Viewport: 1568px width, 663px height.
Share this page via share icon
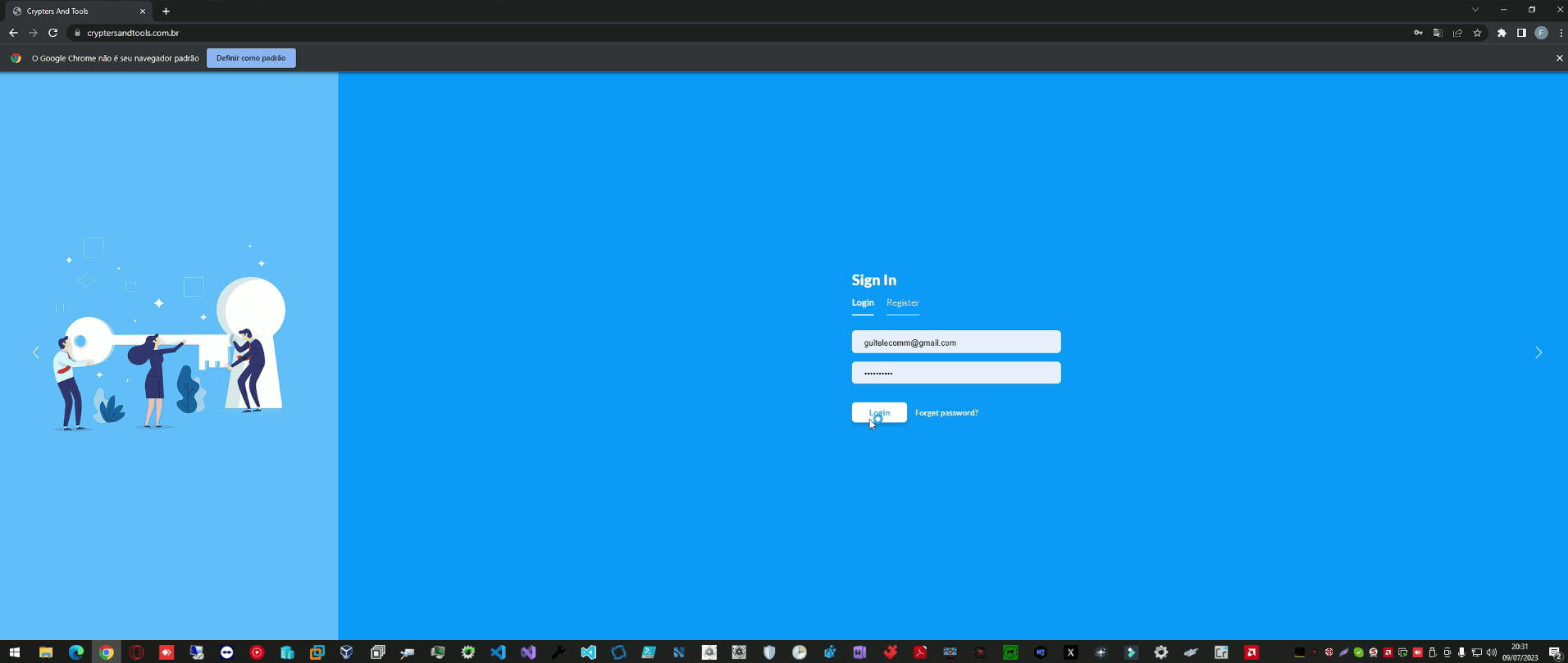[1457, 33]
